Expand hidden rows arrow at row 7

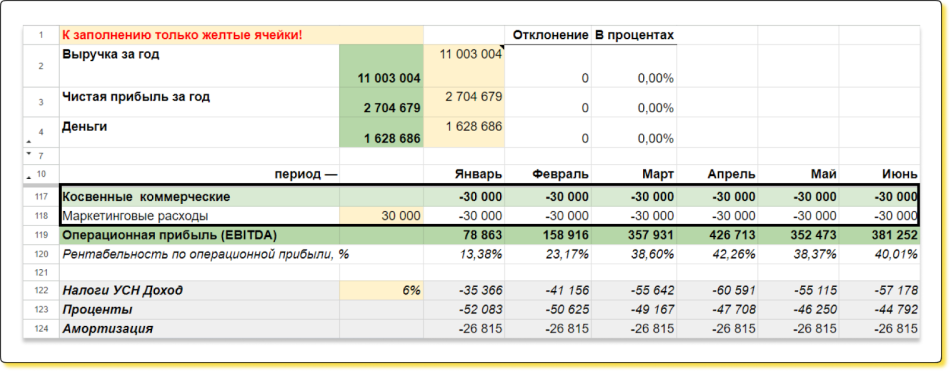coord(28,153)
